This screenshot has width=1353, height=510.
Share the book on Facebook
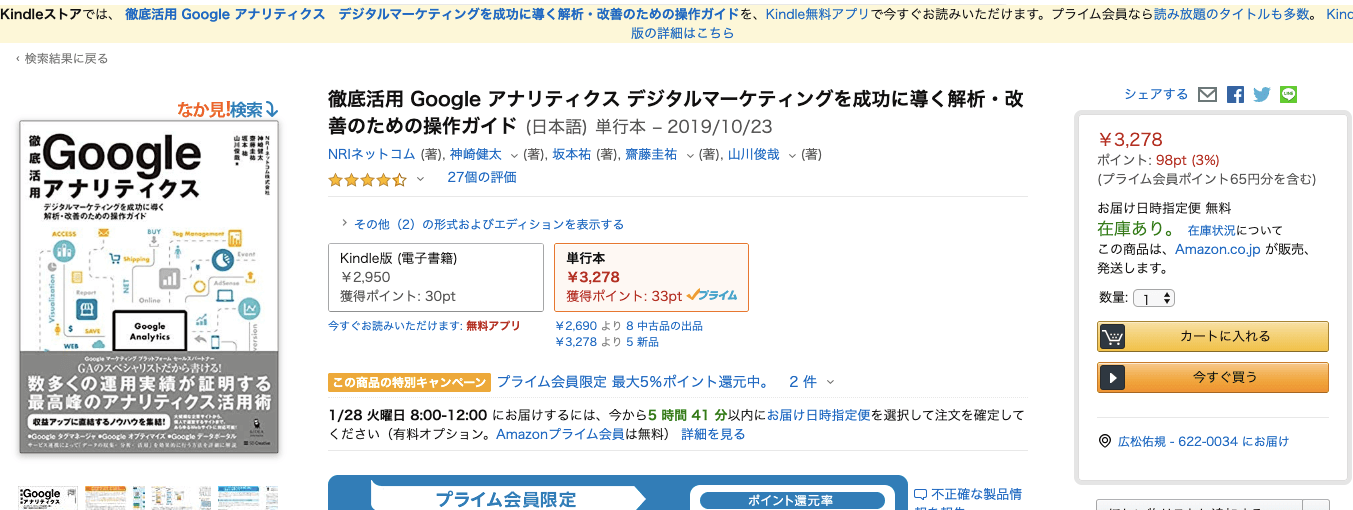click(x=1235, y=95)
